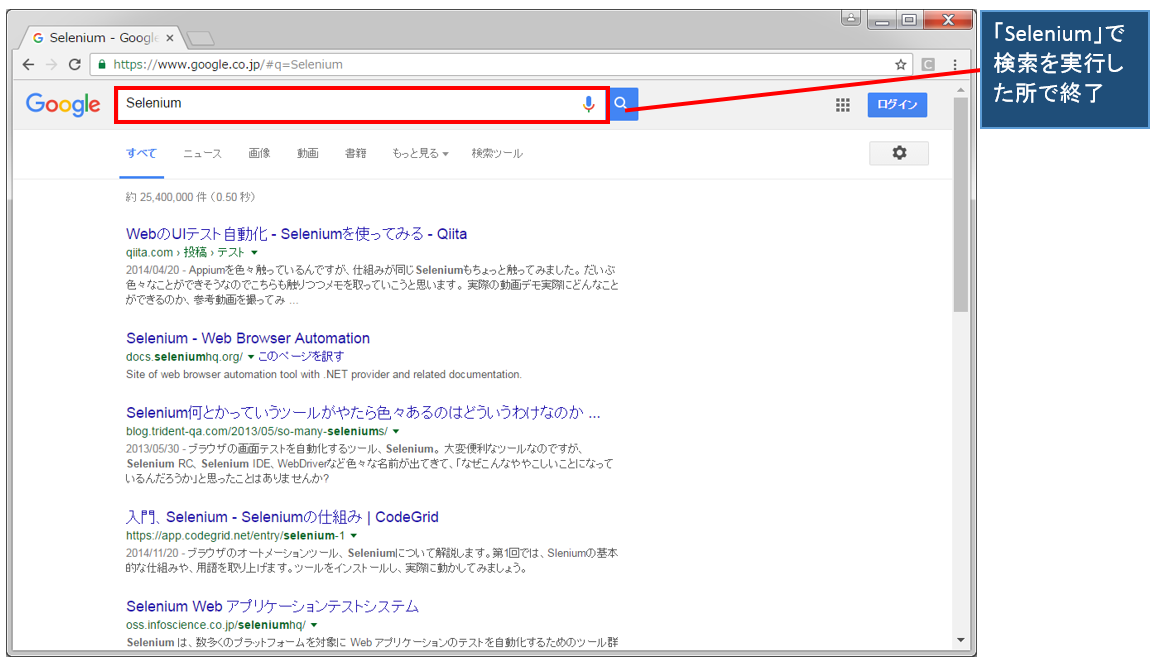The width and height of the screenshot is (1163, 665).
Task: Open 検索ツール options
Action: pos(497,153)
